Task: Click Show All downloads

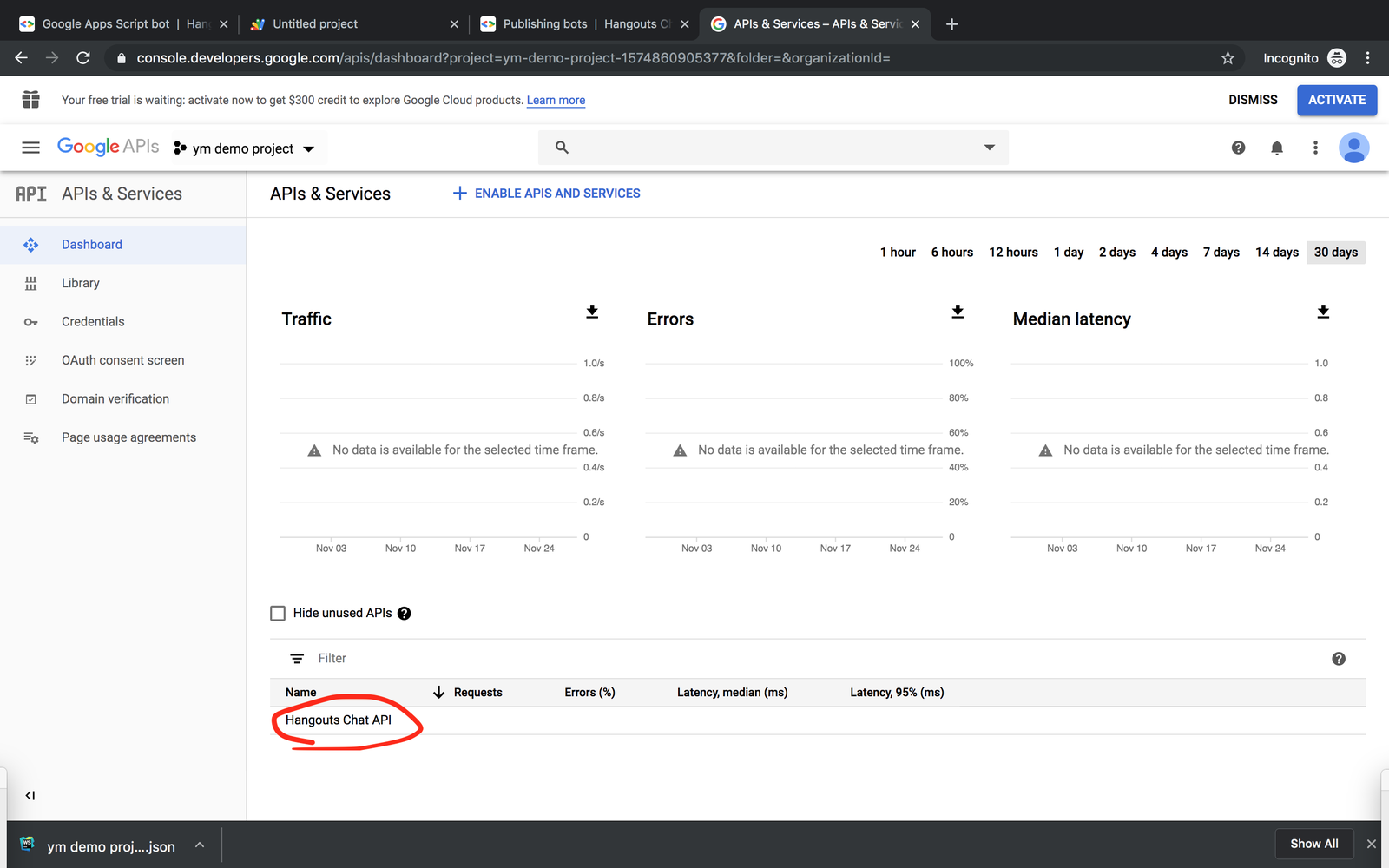Action: (1314, 844)
